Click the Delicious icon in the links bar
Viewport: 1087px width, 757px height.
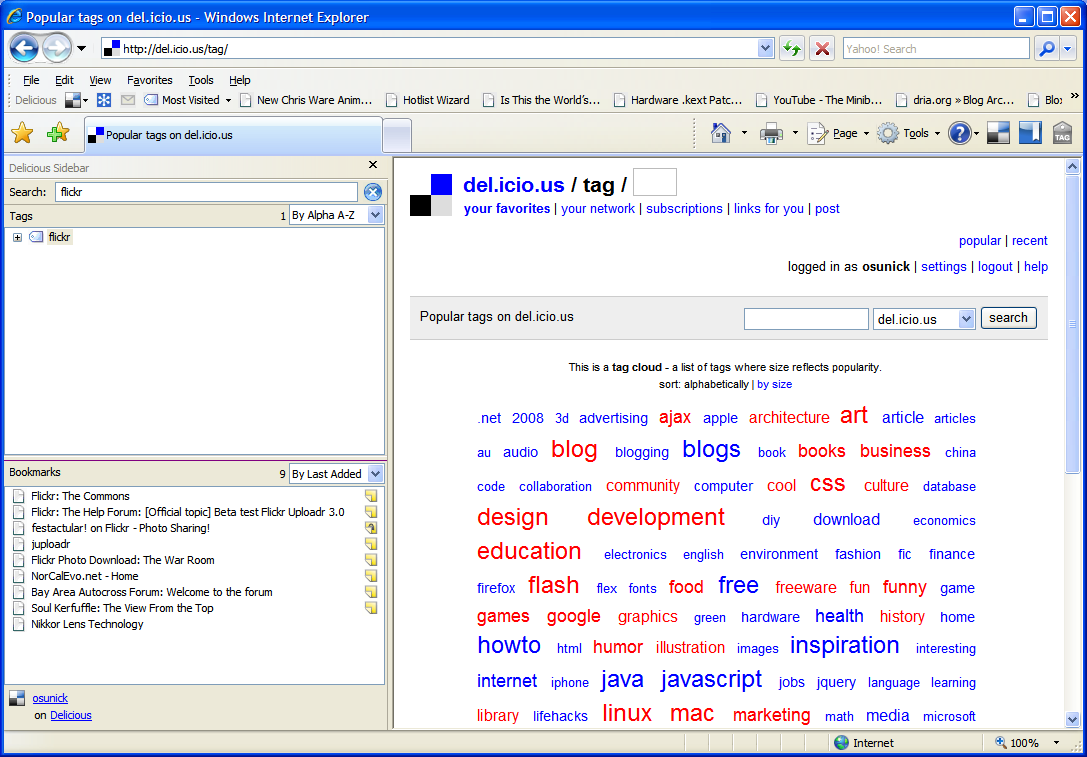[73, 101]
